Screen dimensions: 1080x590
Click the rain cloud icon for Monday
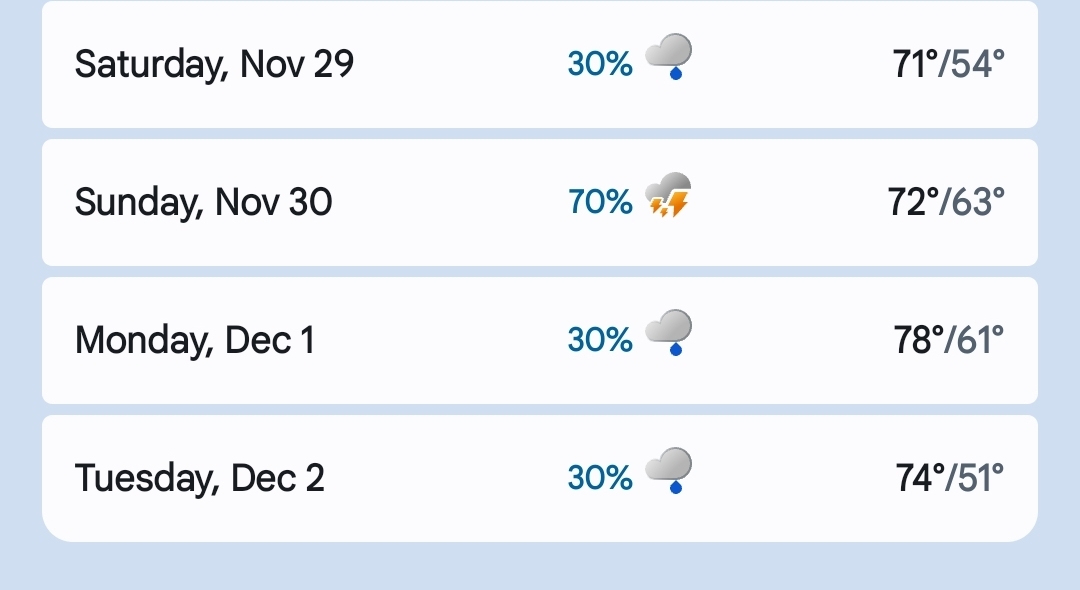tap(669, 334)
